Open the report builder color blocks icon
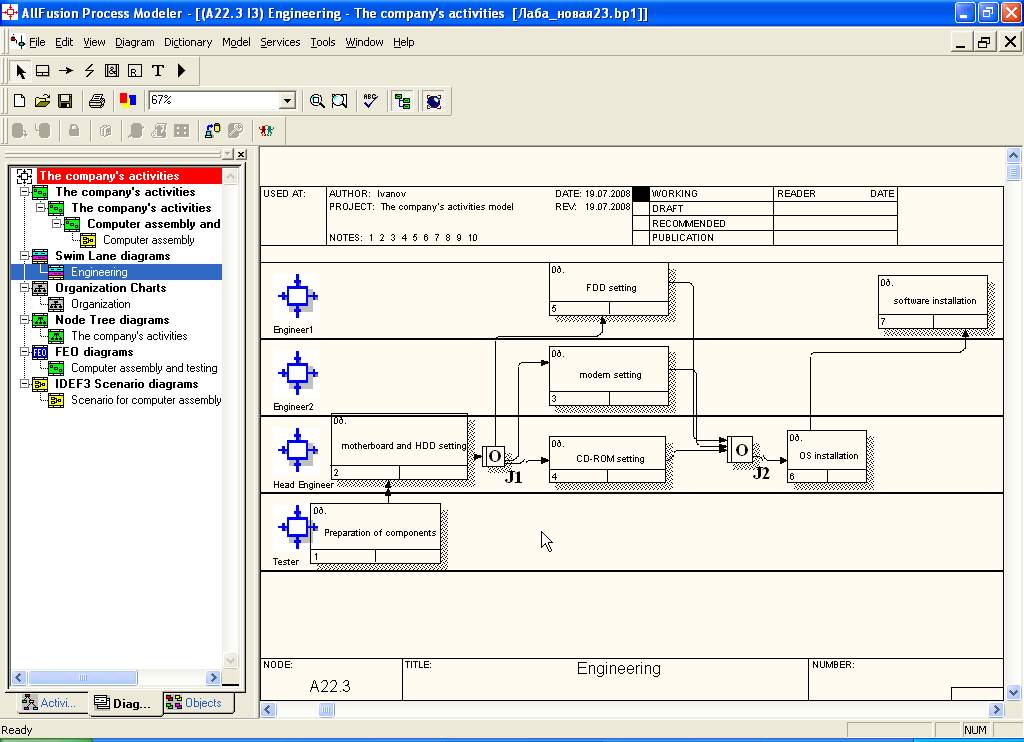Screen dimensions: 1024x742 [128, 101]
